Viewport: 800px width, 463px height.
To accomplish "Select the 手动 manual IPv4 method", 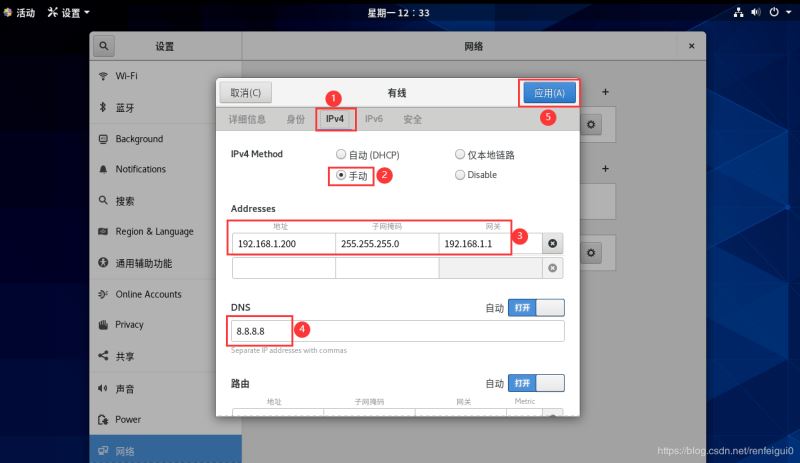I will (x=342, y=175).
